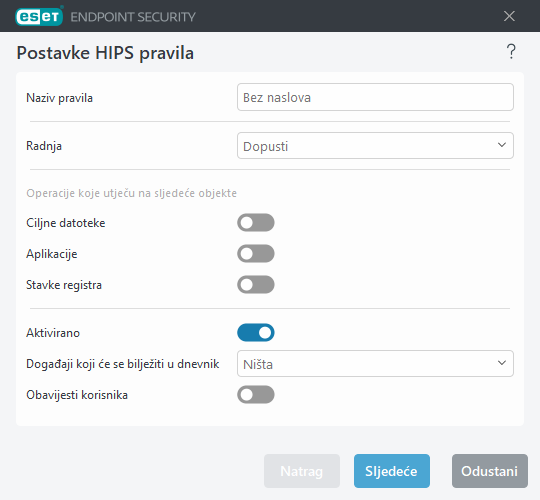Expand the logging dropdown showing Ništa

click(375, 364)
